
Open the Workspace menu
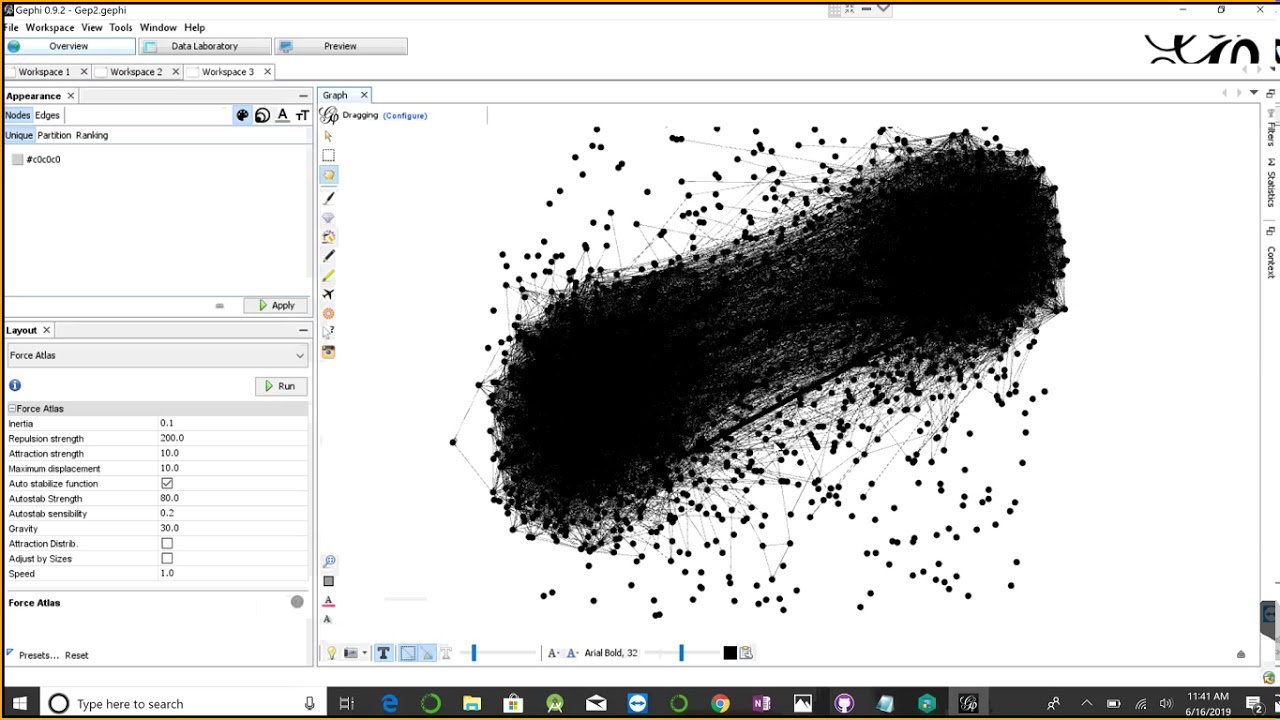tap(50, 27)
